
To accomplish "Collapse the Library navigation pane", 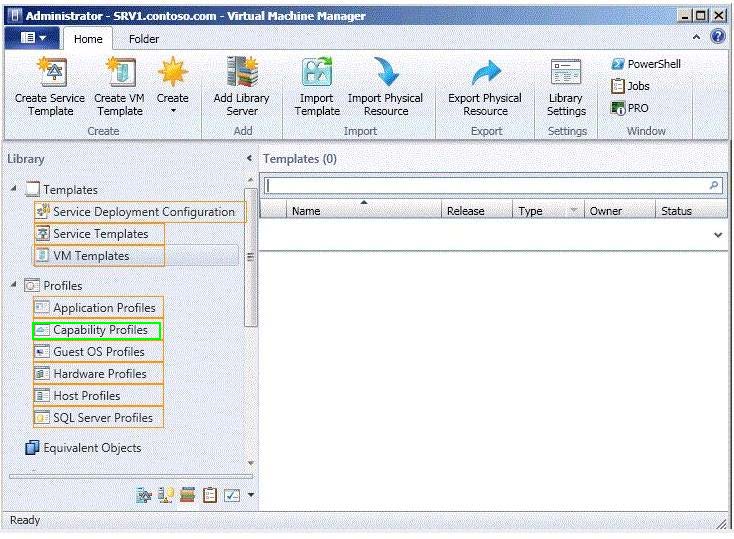I will 250,158.
